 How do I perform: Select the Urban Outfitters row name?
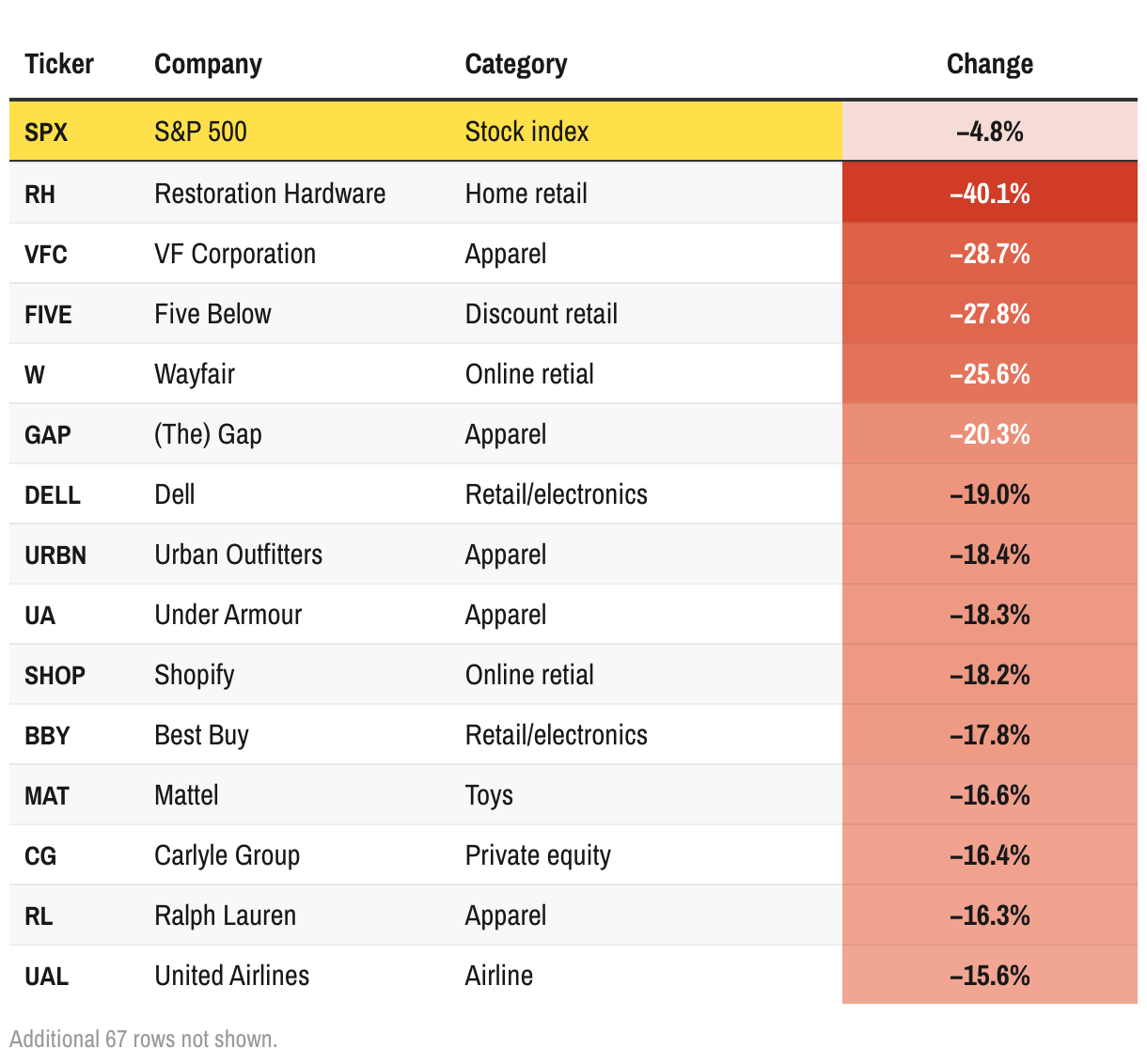(238, 555)
